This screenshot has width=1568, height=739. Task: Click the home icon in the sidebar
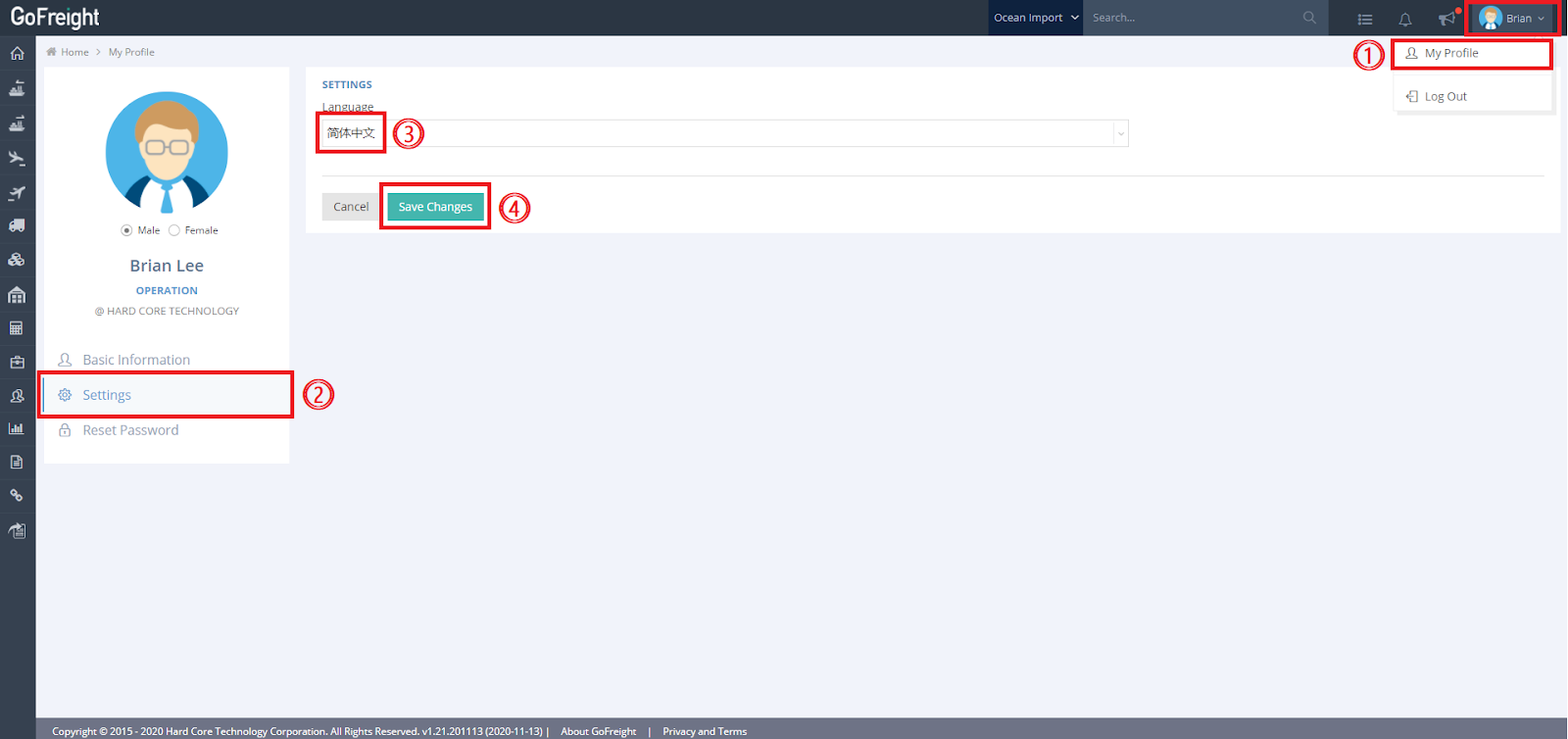click(17, 53)
